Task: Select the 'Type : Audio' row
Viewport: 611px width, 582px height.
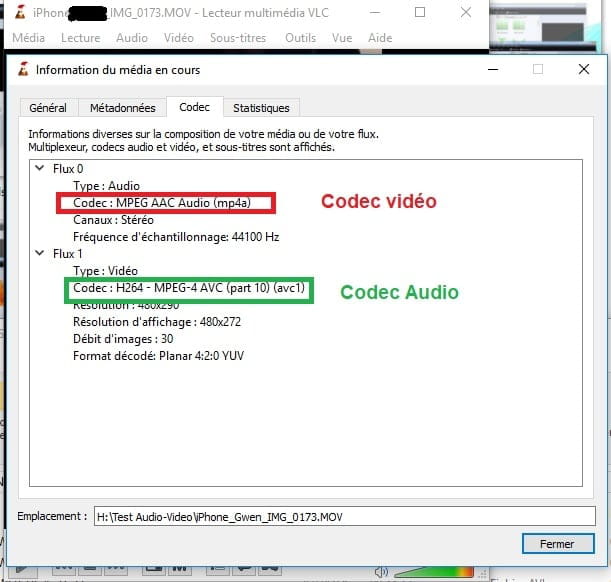Action: point(106,186)
